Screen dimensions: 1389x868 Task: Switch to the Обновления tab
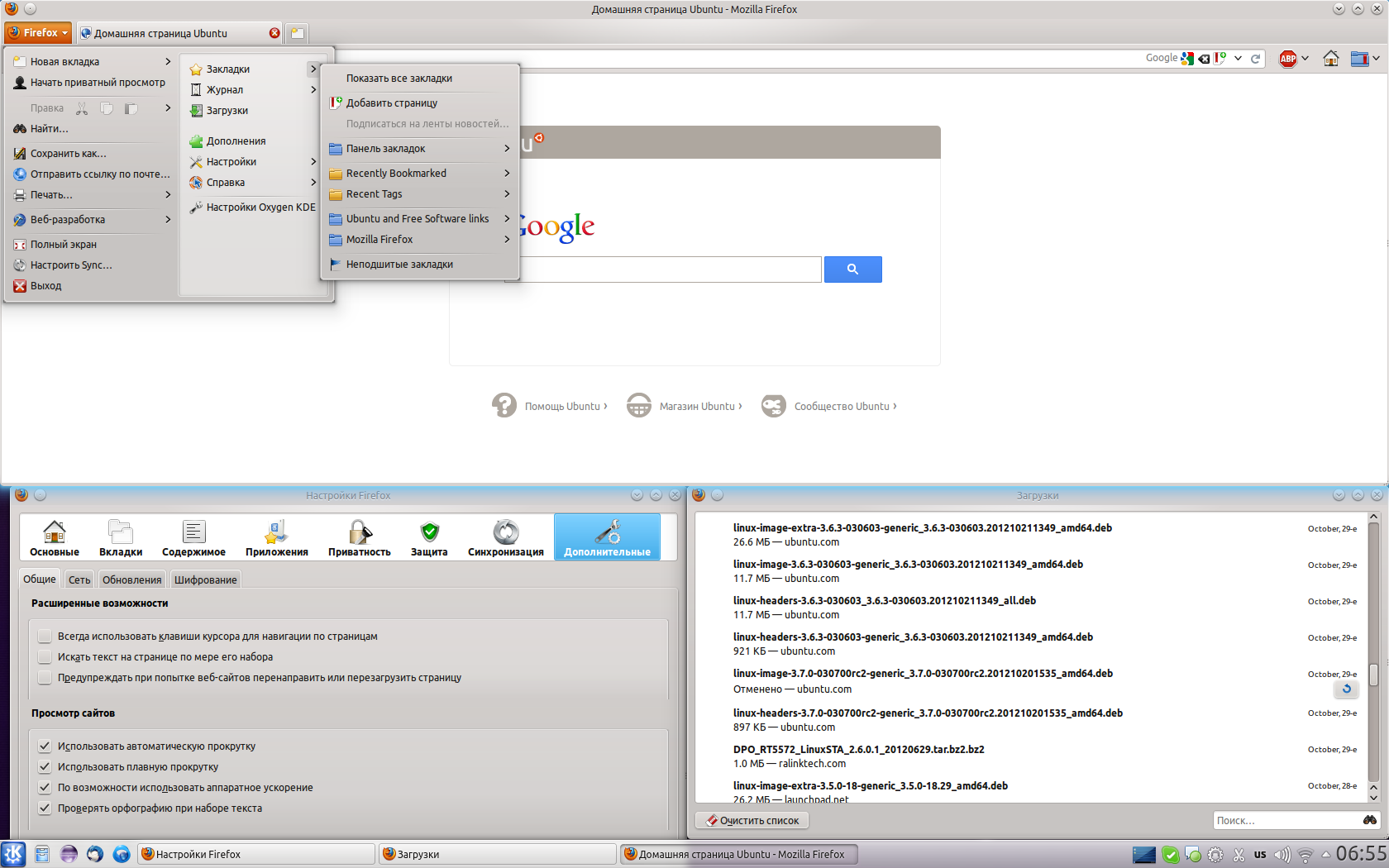[x=132, y=579]
